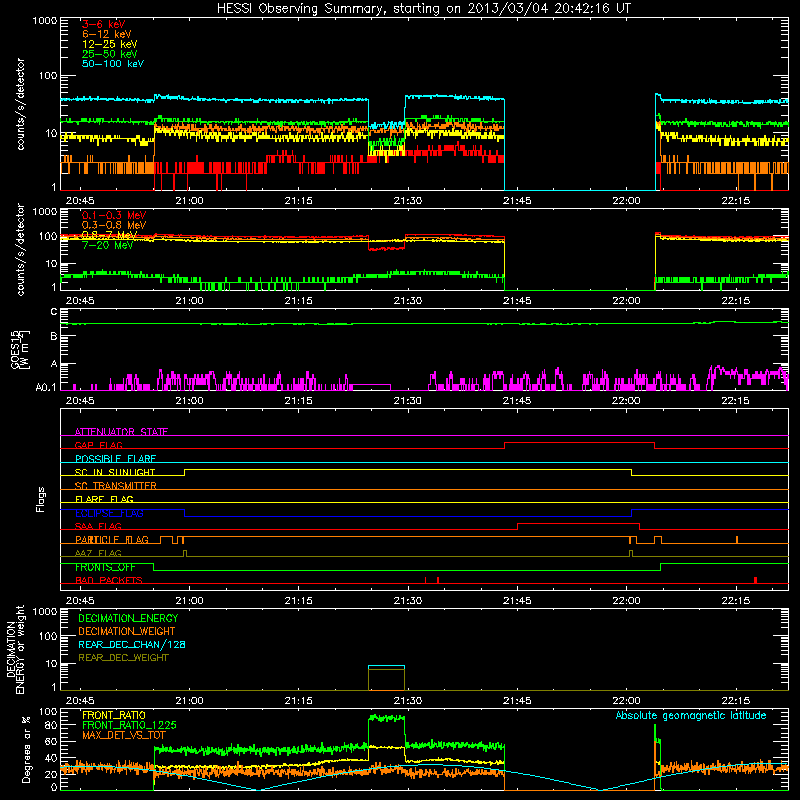Click the 0.1-0.3 MeV legend label
This screenshot has width=800, height=800.
coord(114,215)
